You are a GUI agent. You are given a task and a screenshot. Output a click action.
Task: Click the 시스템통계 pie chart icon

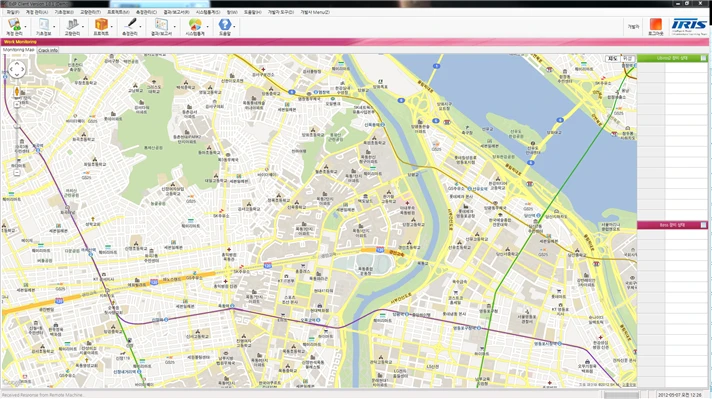(x=195, y=27)
